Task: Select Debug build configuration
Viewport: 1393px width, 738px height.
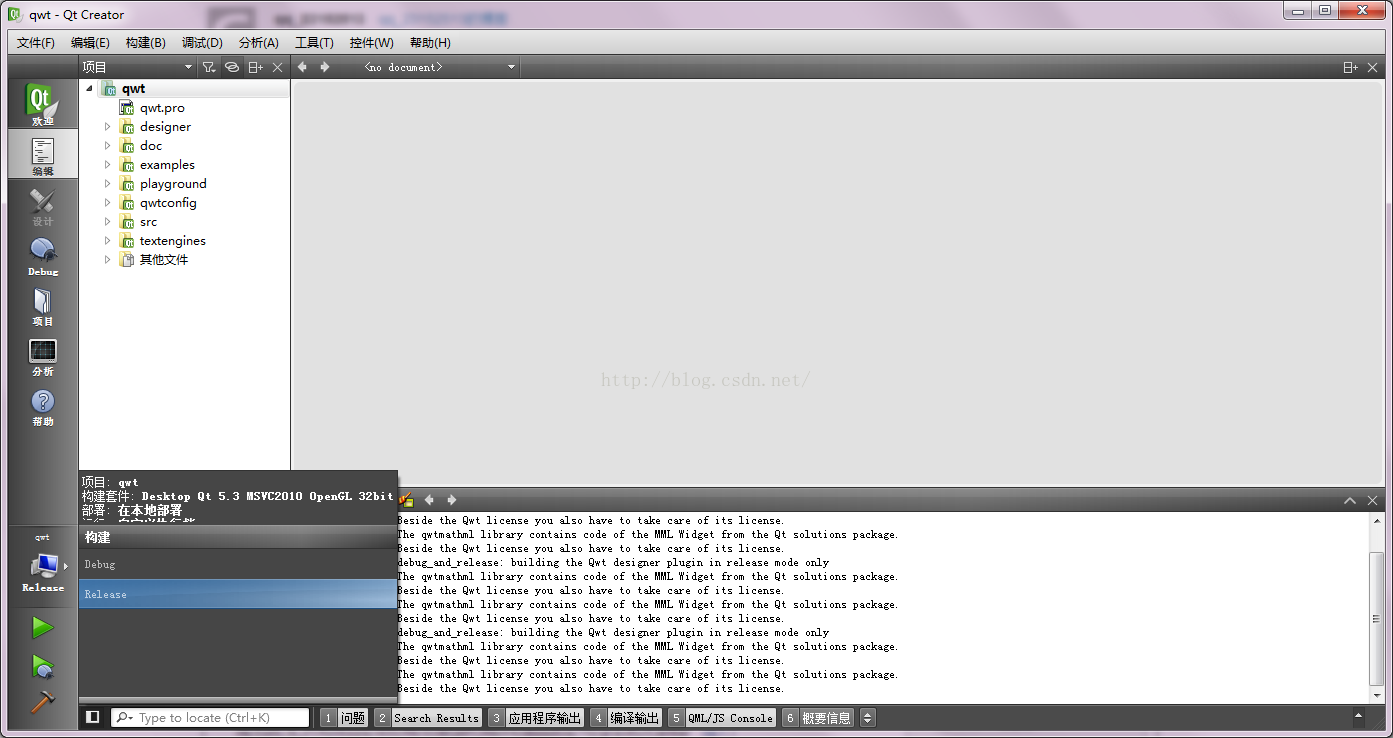Action: [238, 564]
